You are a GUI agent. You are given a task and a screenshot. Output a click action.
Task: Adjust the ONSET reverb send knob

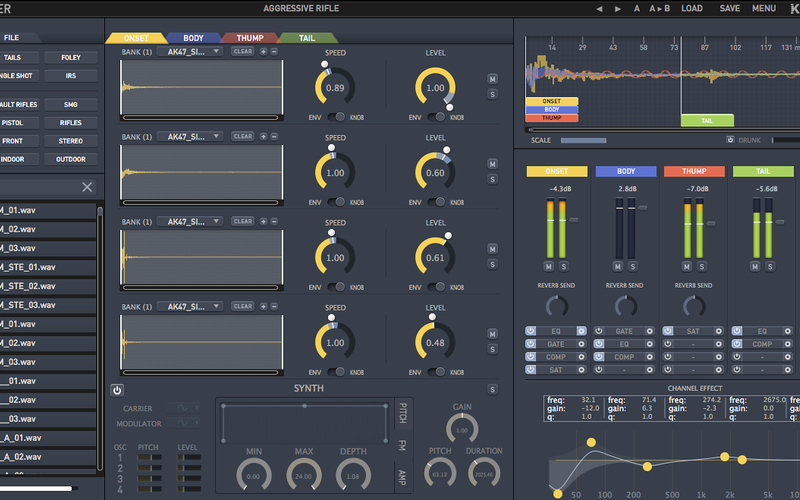point(557,307)
